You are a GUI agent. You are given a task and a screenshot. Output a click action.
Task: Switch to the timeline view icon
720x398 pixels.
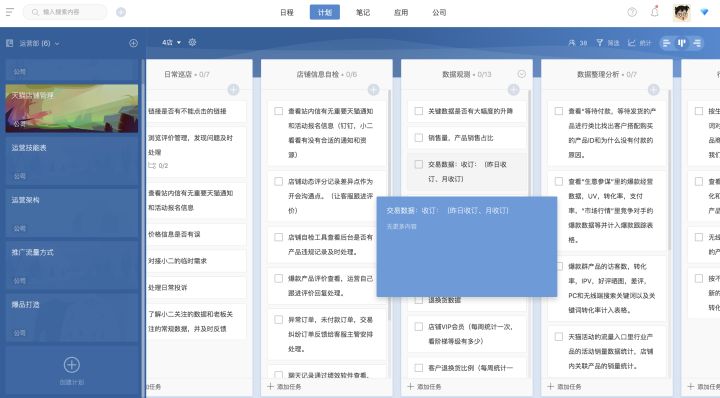(x=697, y=43)
